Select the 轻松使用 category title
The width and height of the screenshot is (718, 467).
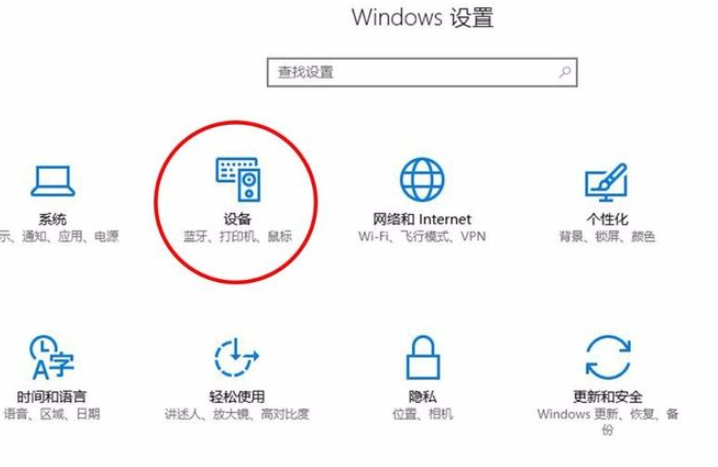point(237,396)
